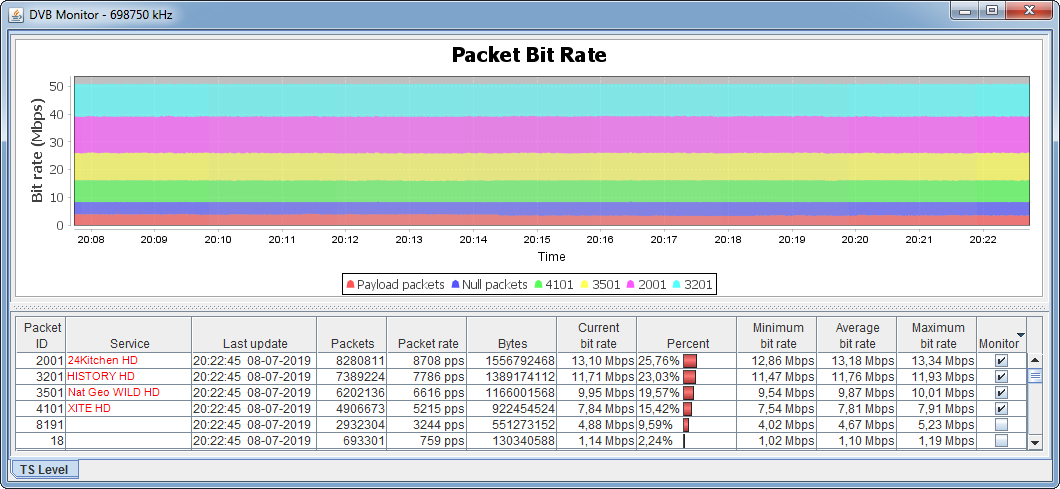
Task: Click the Java icon in the title bar
Action: coord(17,12)
